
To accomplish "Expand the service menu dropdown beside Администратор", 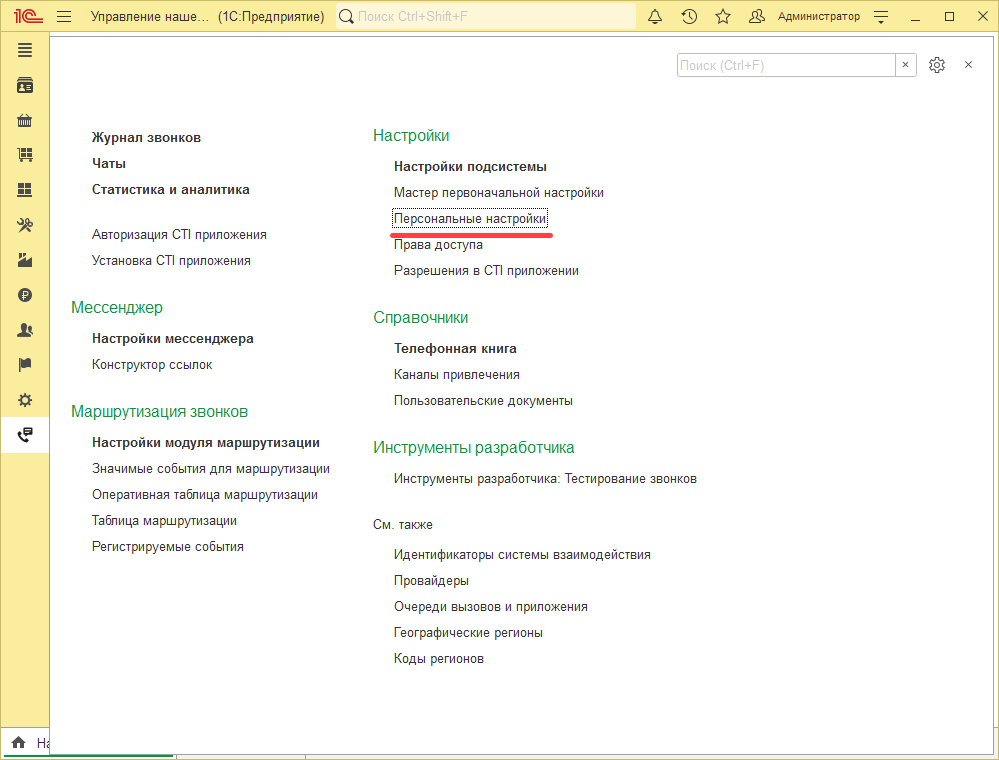I will pyautogui.click(x=881, y=17).
